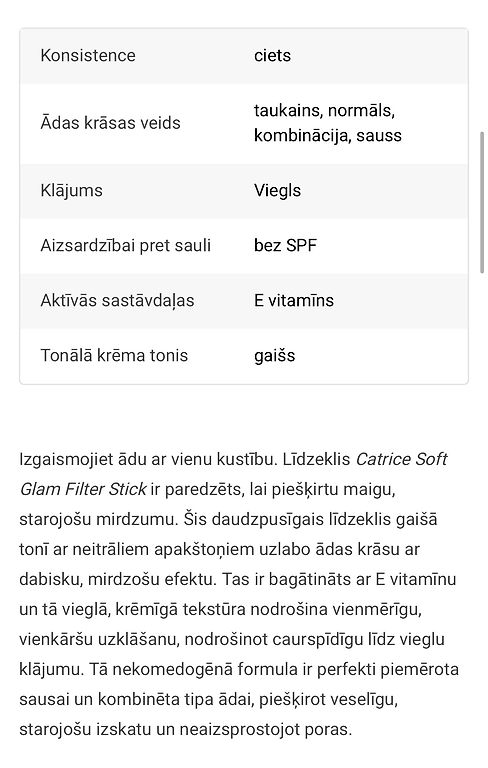The image size is (488, 768).
Task: Click the 'Aizsardzībai pret sauli' label
Action: coord(125,245)
